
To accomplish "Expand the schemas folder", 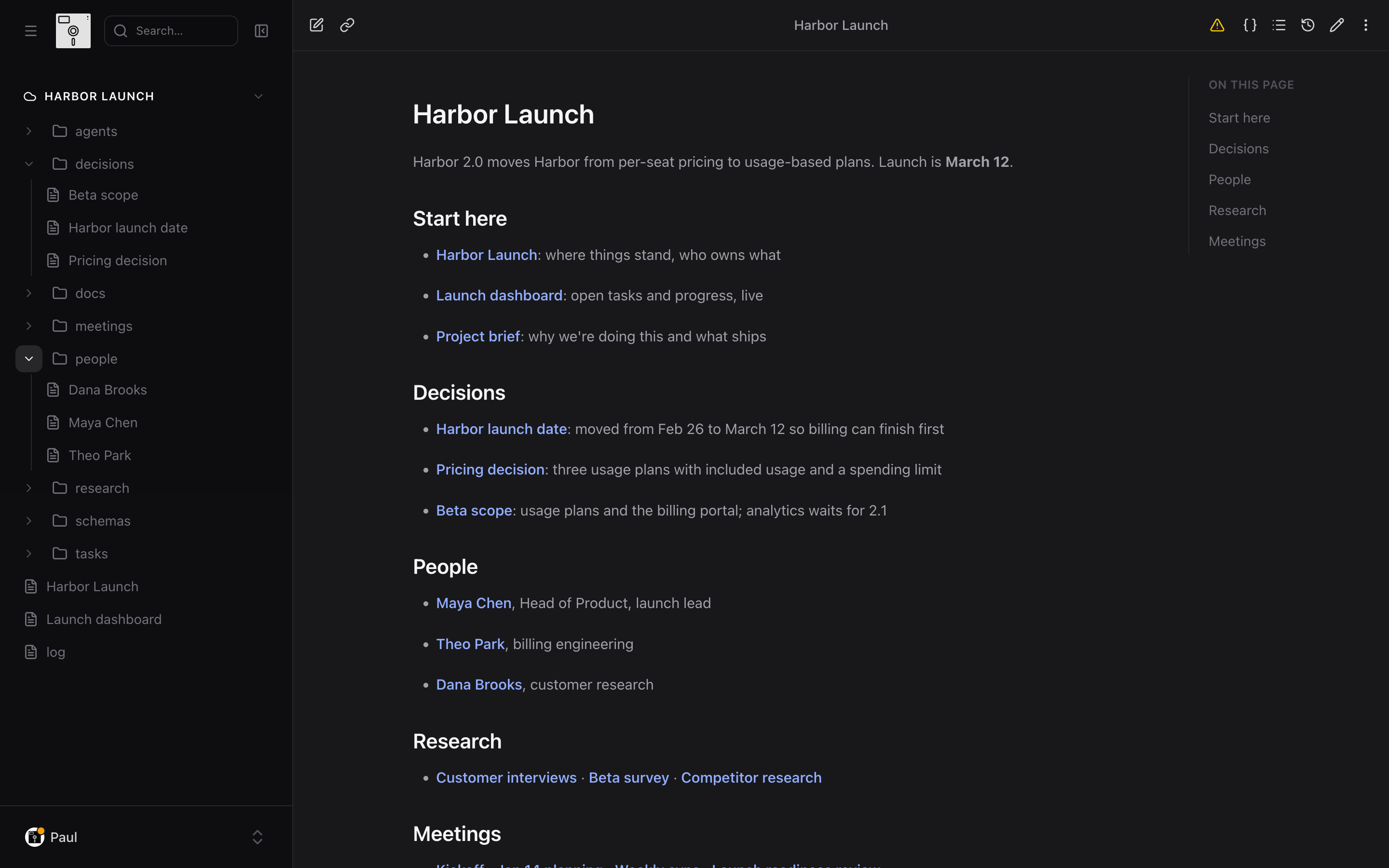I will click(x=29, y=521).
